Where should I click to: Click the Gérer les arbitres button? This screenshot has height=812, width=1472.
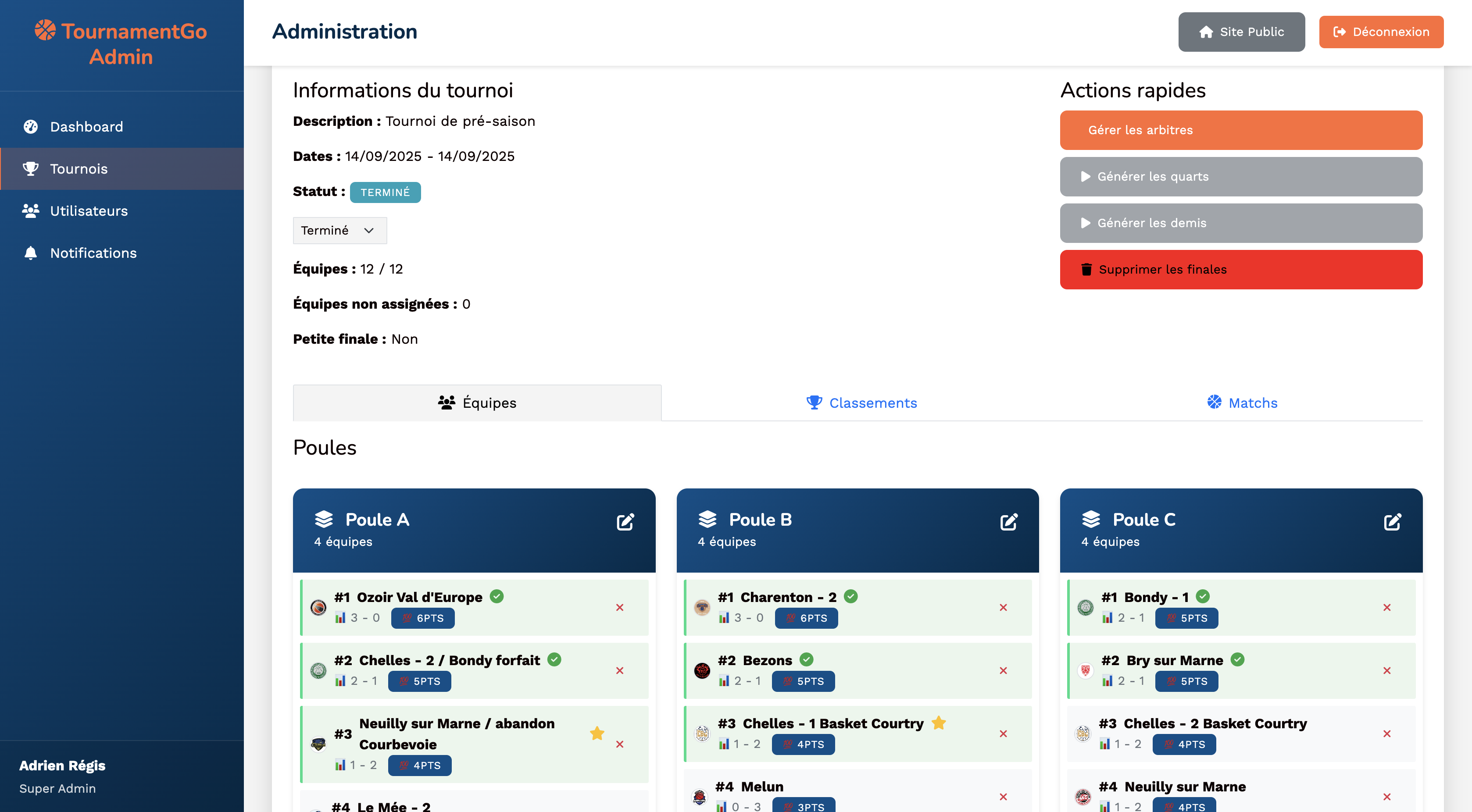(1240, 130)
